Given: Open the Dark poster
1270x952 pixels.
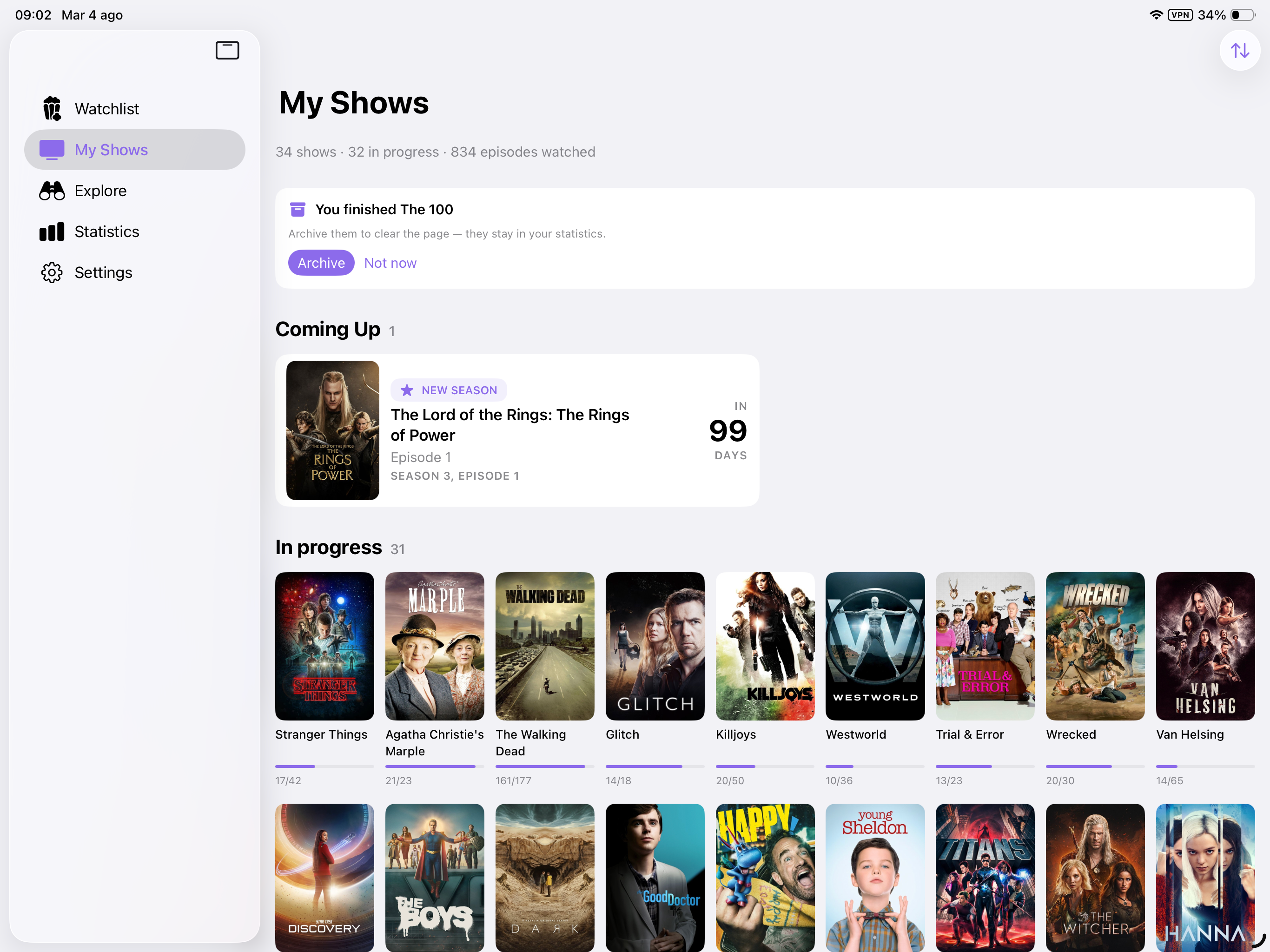Looking at the screenshot, I should click(x=545, y=878).
